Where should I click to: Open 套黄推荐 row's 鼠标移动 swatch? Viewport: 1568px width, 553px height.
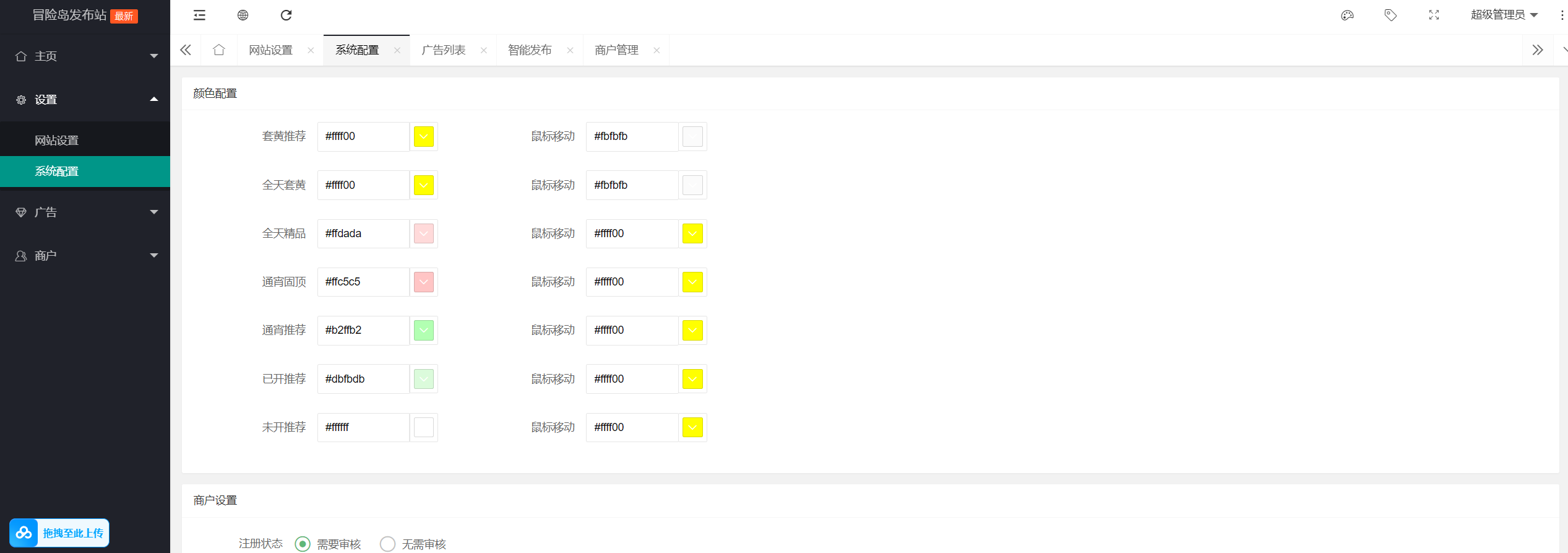[x=692, y=136]
